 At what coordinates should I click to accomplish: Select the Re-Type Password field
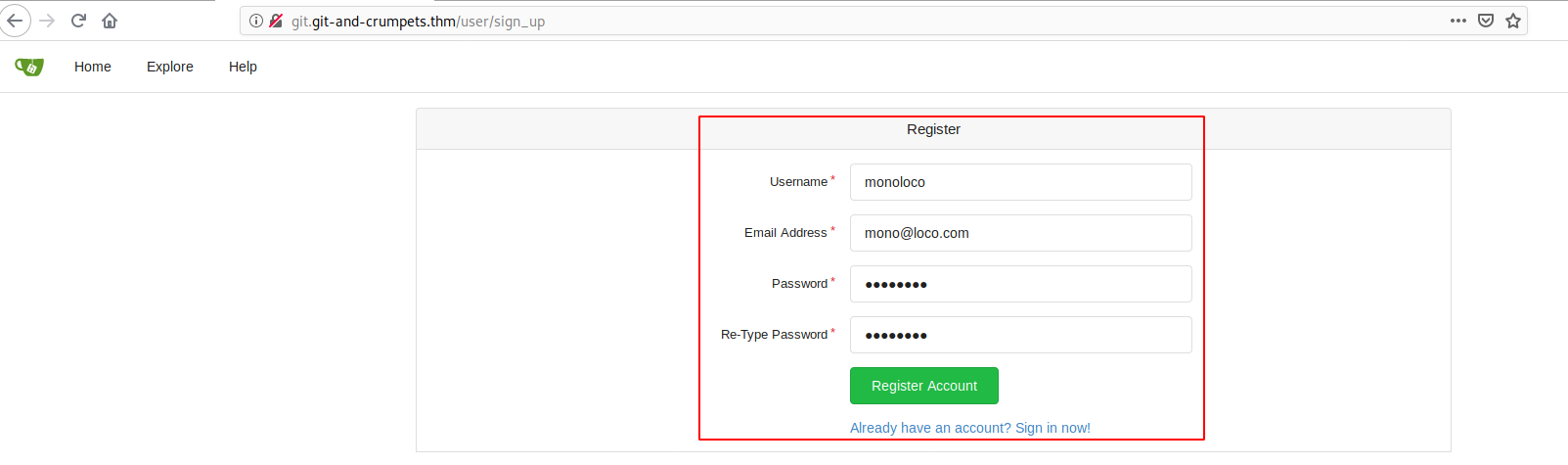click(x=1021, y=335)
